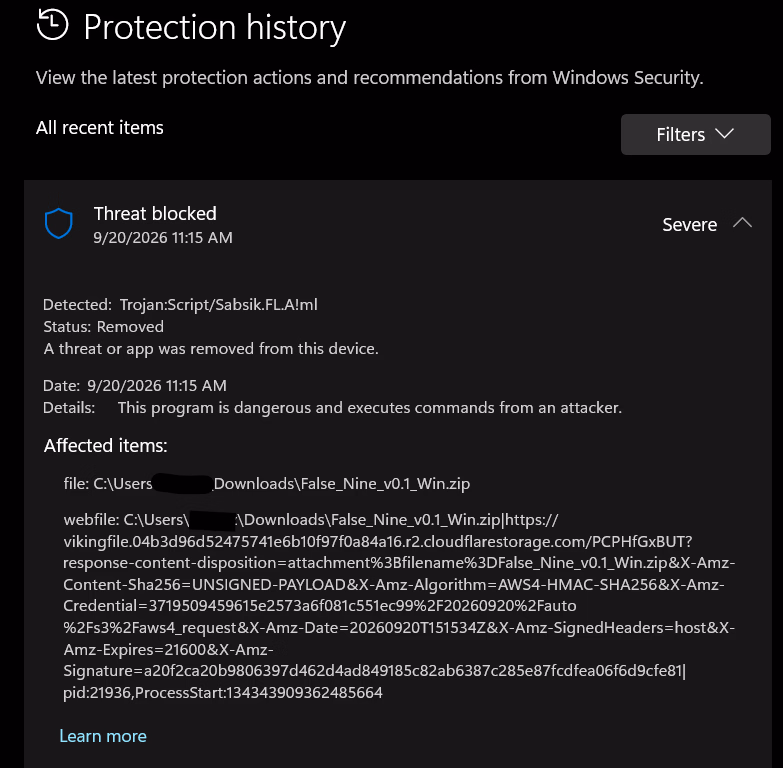The image size is (783, 768).
Task: Click the Protection history page title
Action: [215, 27]
